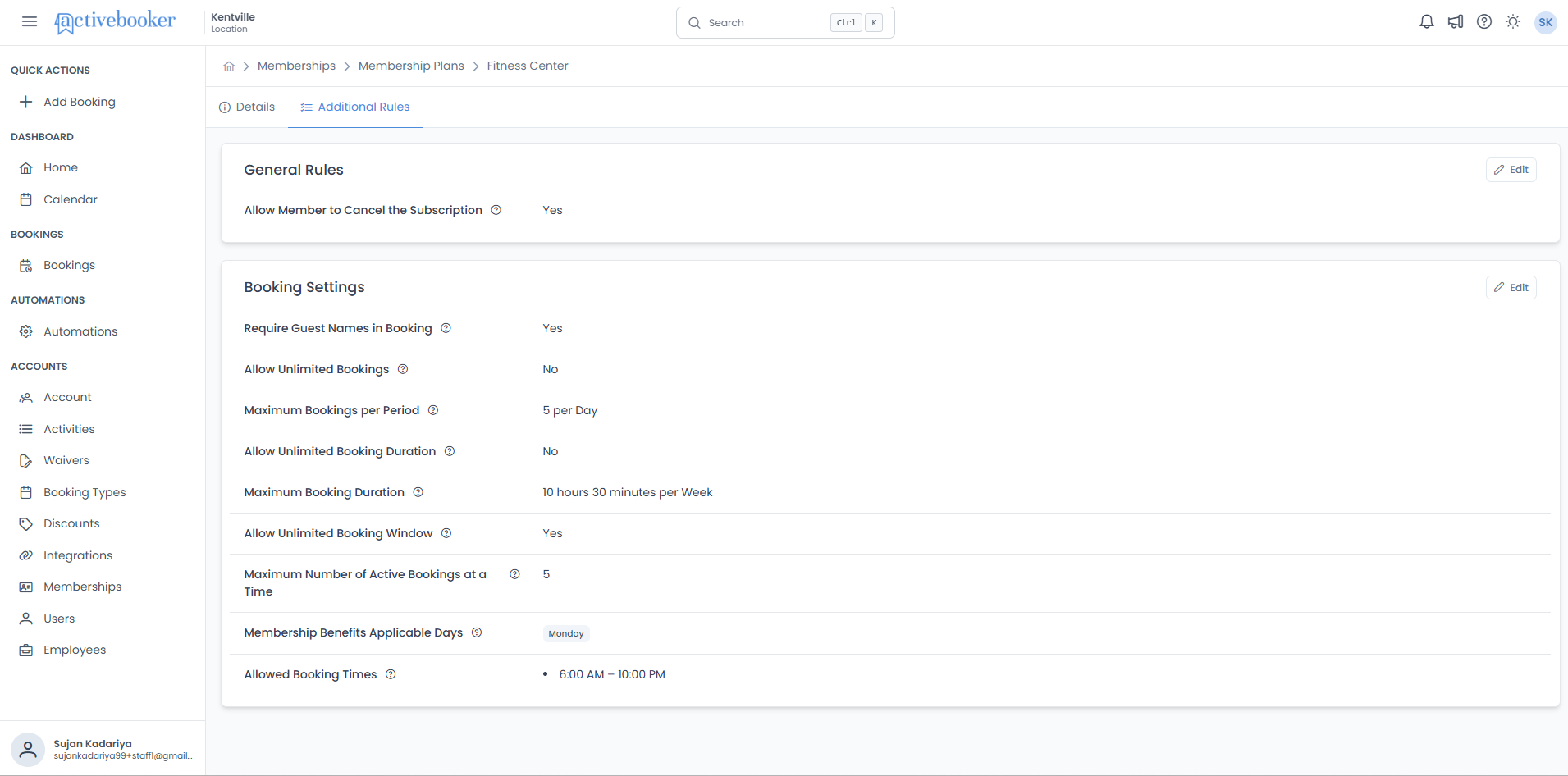Show help for Allowed Booking Times
This screenshot has width=1568, height=776.
391,674
